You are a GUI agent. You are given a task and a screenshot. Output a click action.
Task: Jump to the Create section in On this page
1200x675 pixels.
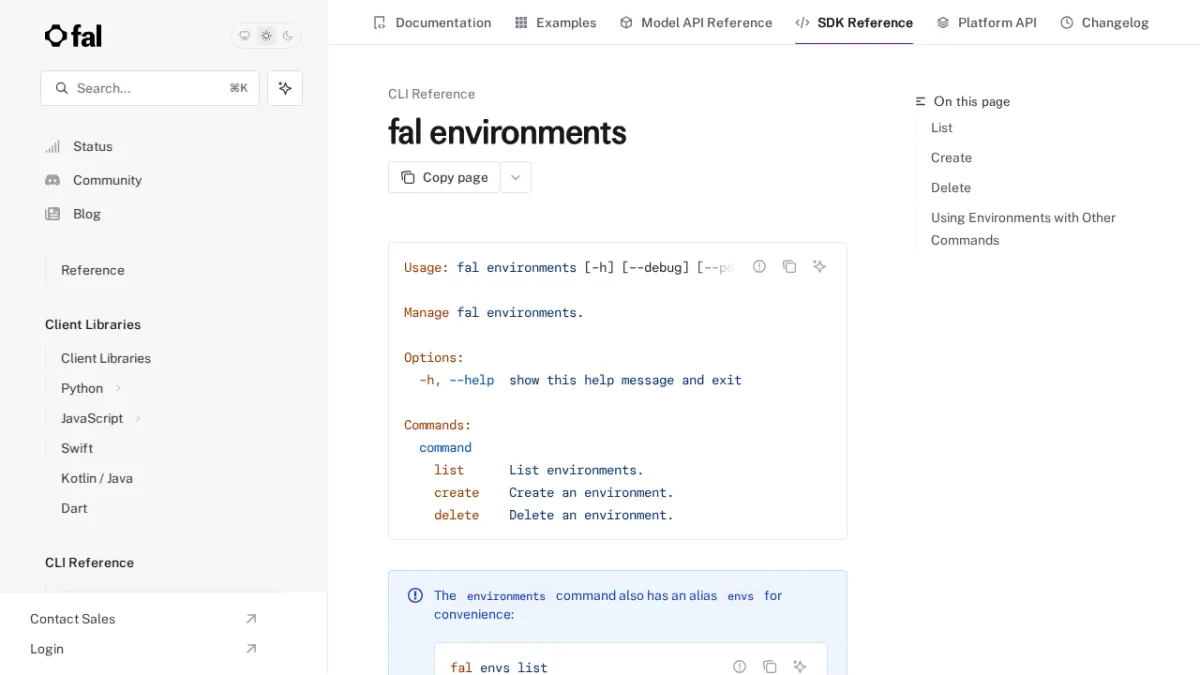tap(951, 158)
